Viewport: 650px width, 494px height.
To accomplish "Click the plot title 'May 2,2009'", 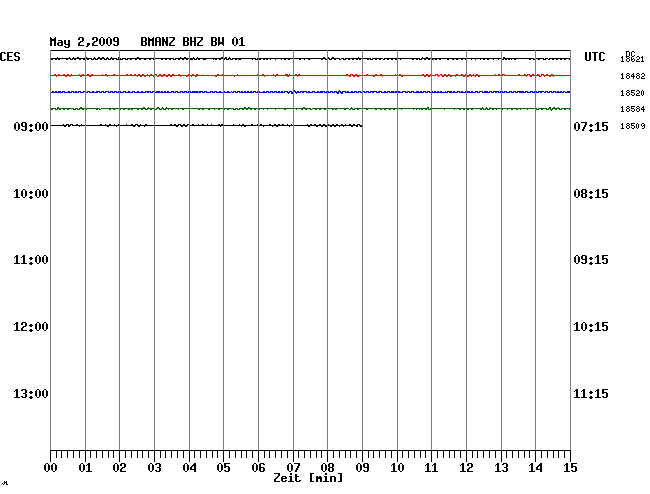I will [x=85, y=42].
